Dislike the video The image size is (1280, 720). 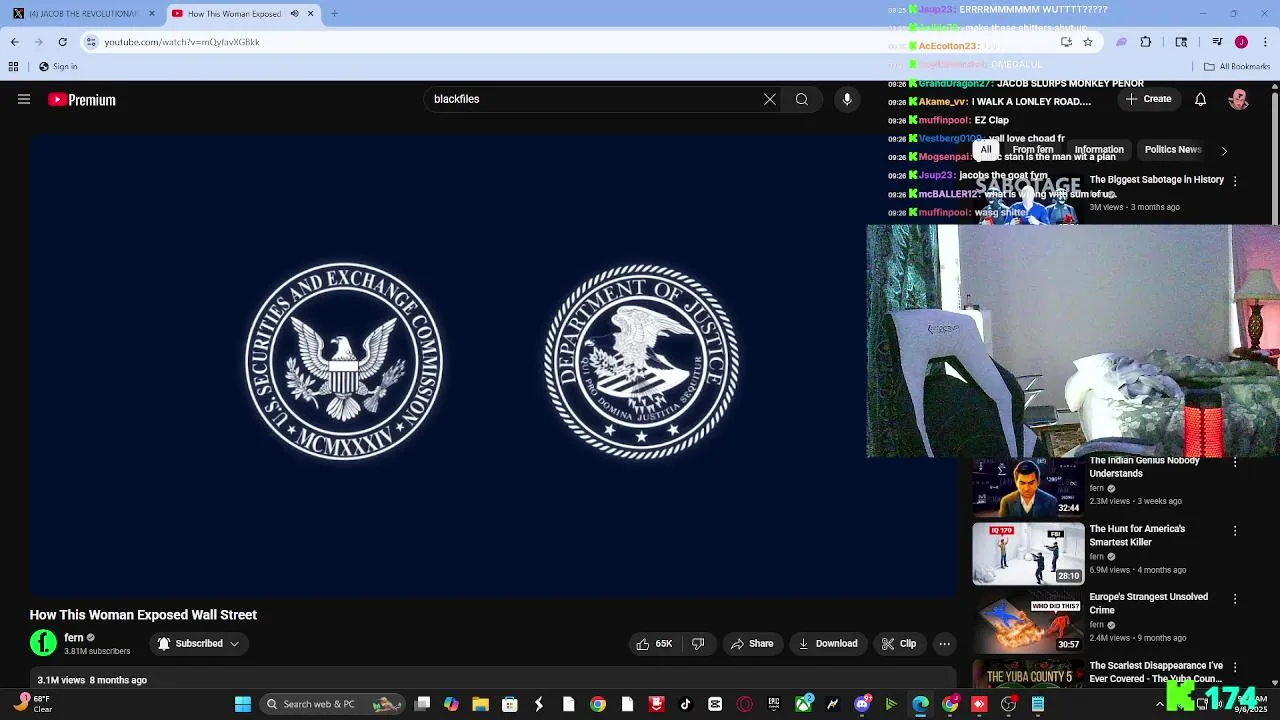[x=698, y=644]
